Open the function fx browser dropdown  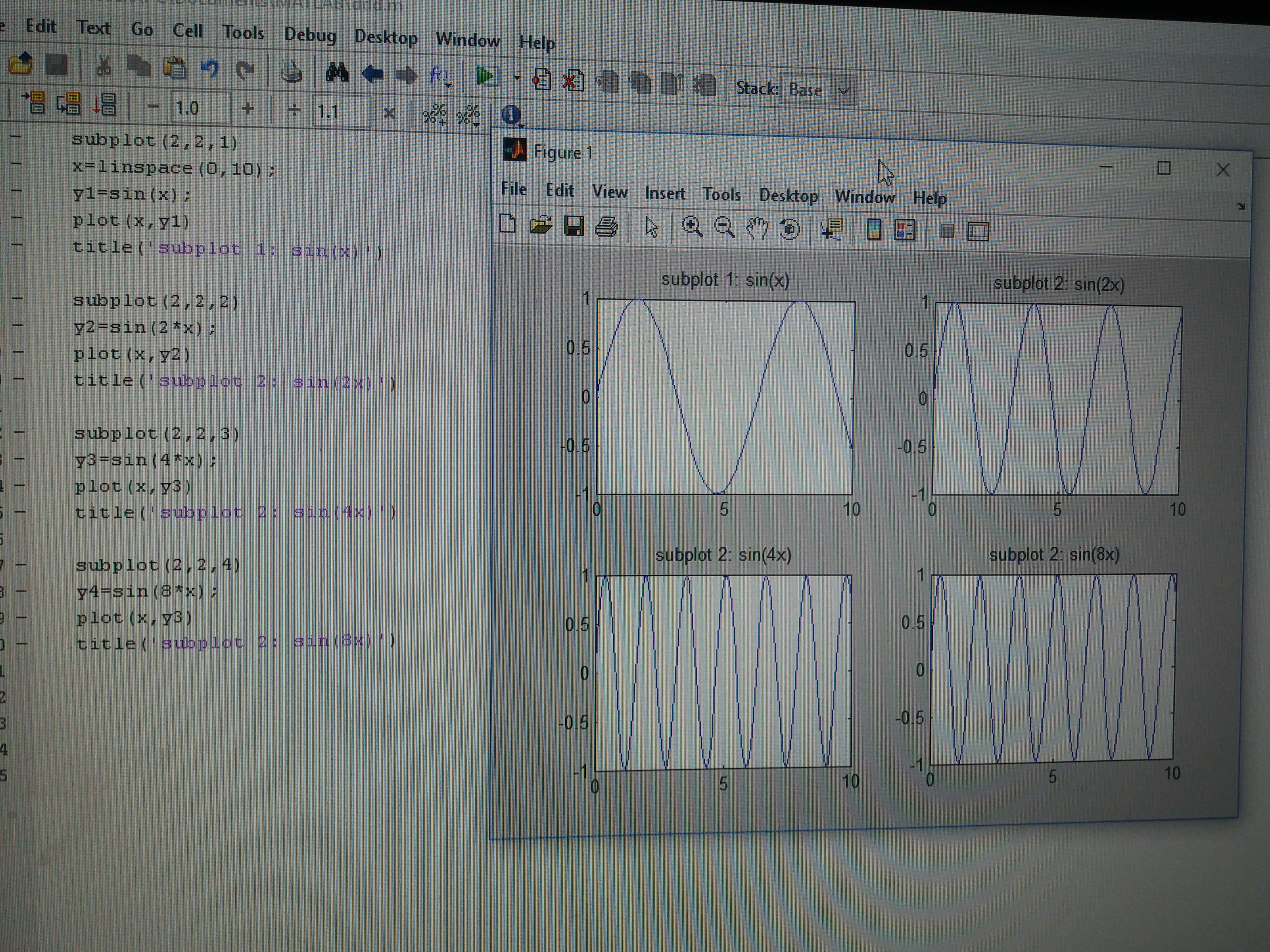[x=440, y=76]
